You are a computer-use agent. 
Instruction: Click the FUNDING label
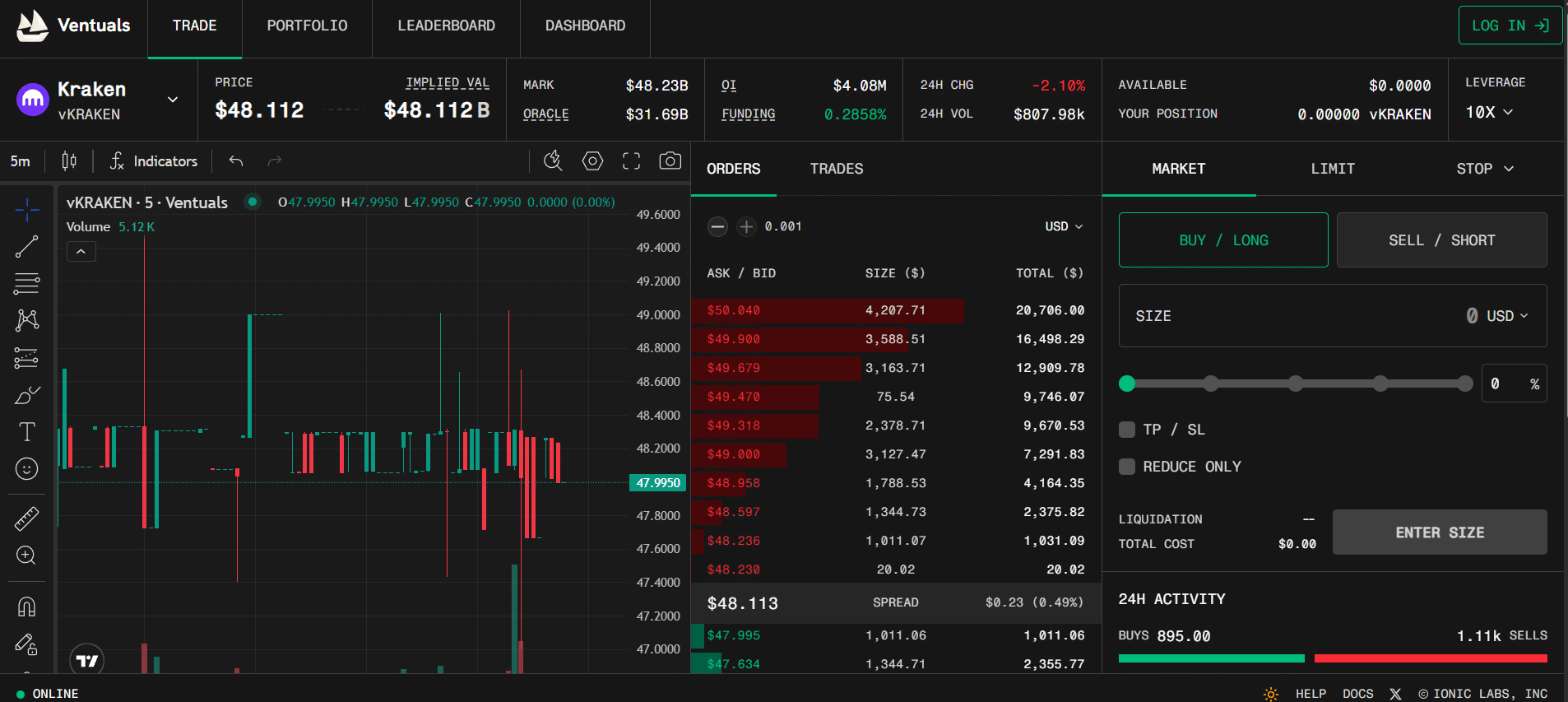[x=748, y=114]
